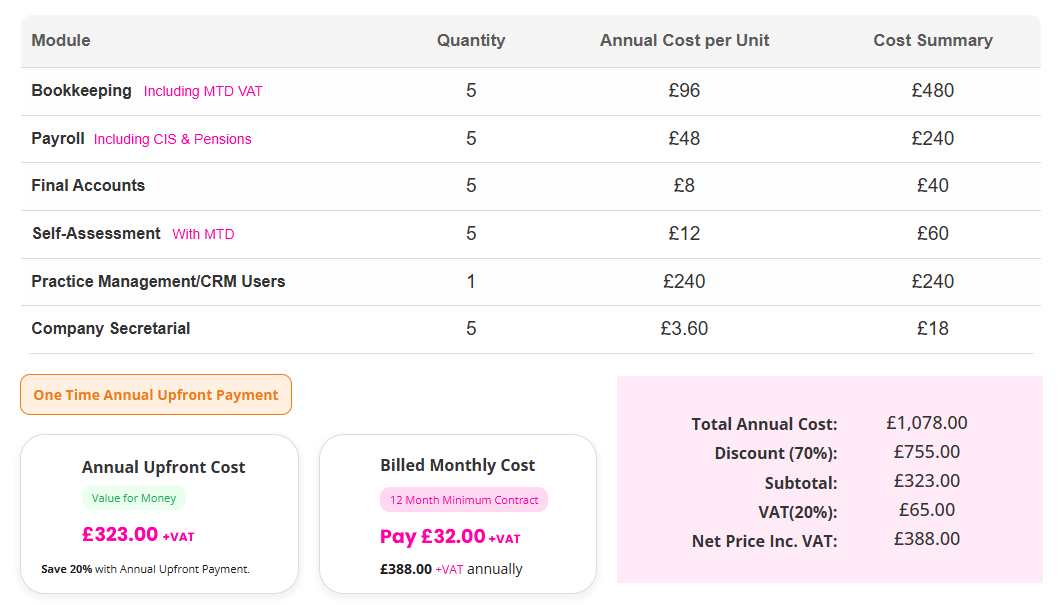Click the Practice Management/CRM Users row
1059x605 pixels.
(530, 281)
